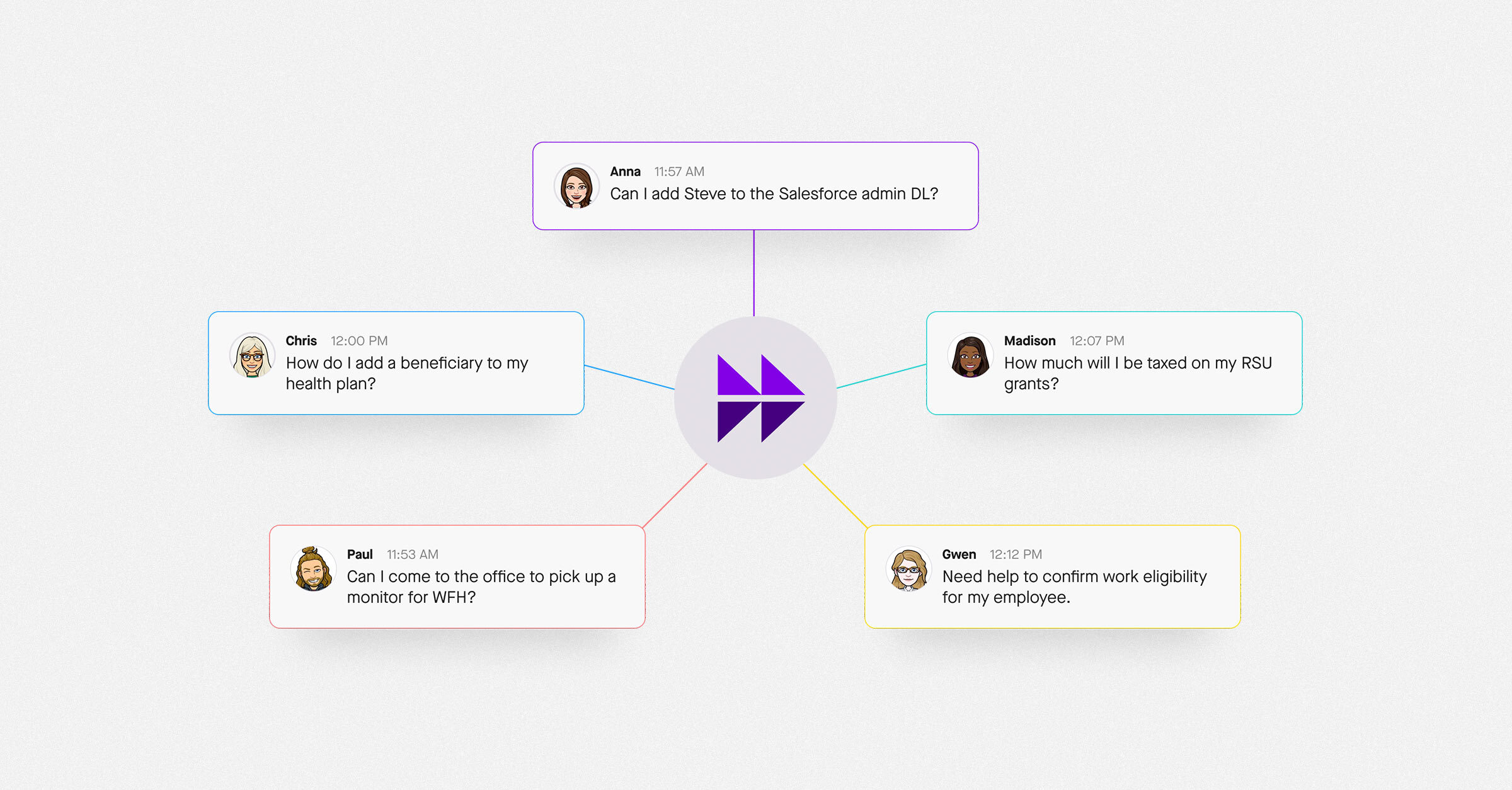Click the 11:53 AM timestamp on Paul's message
Screen dimensions: 1512x790
coord(412,554)
